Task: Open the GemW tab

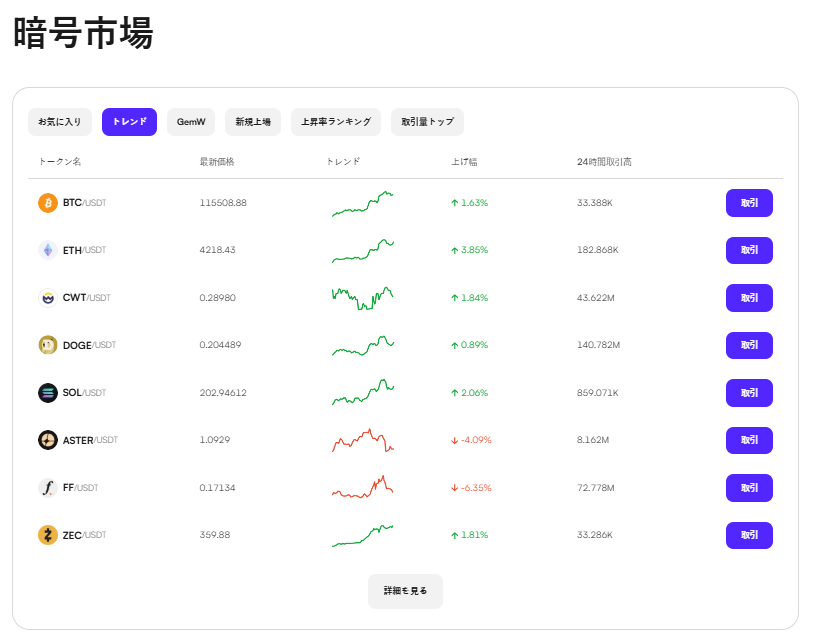Action: click(190, 121)
